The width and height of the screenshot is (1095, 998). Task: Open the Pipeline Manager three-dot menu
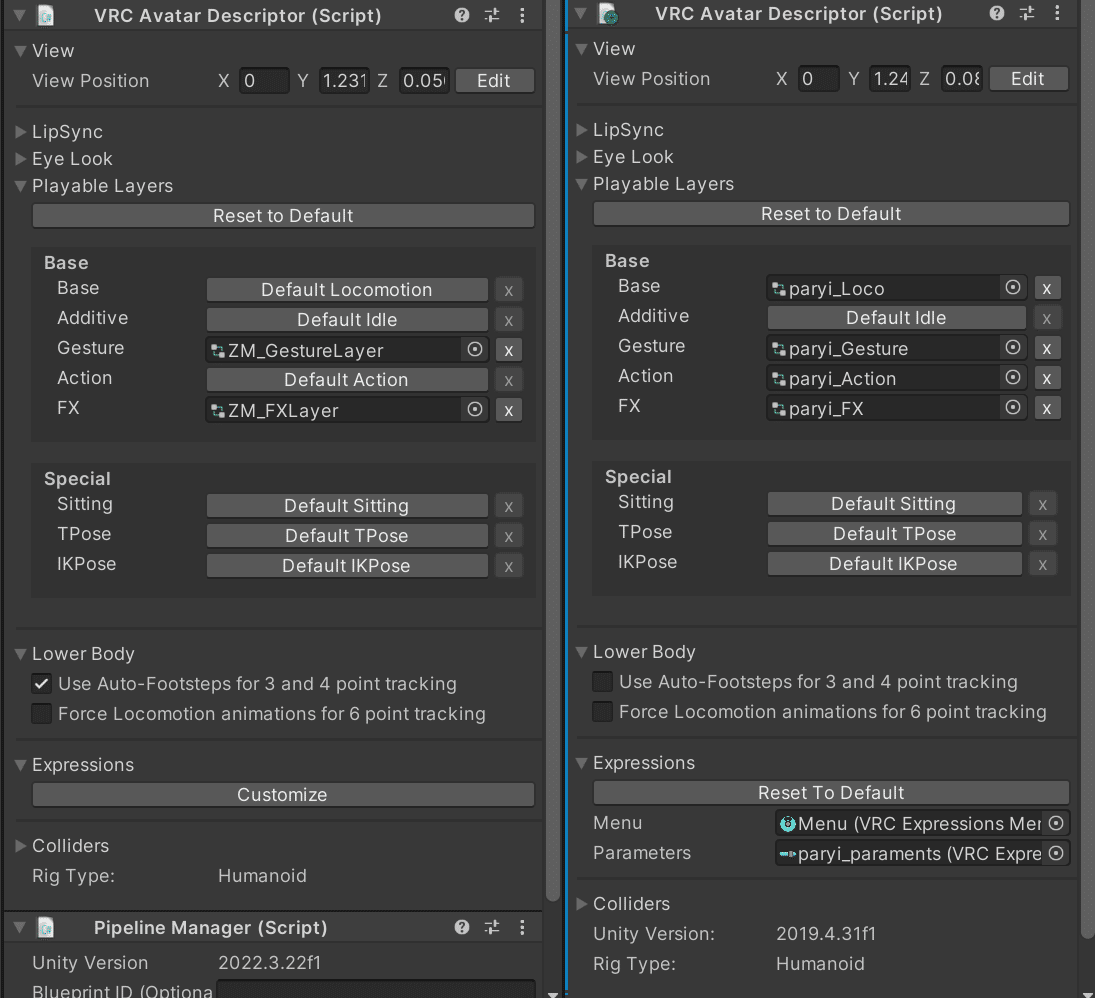tap(522, 927)
